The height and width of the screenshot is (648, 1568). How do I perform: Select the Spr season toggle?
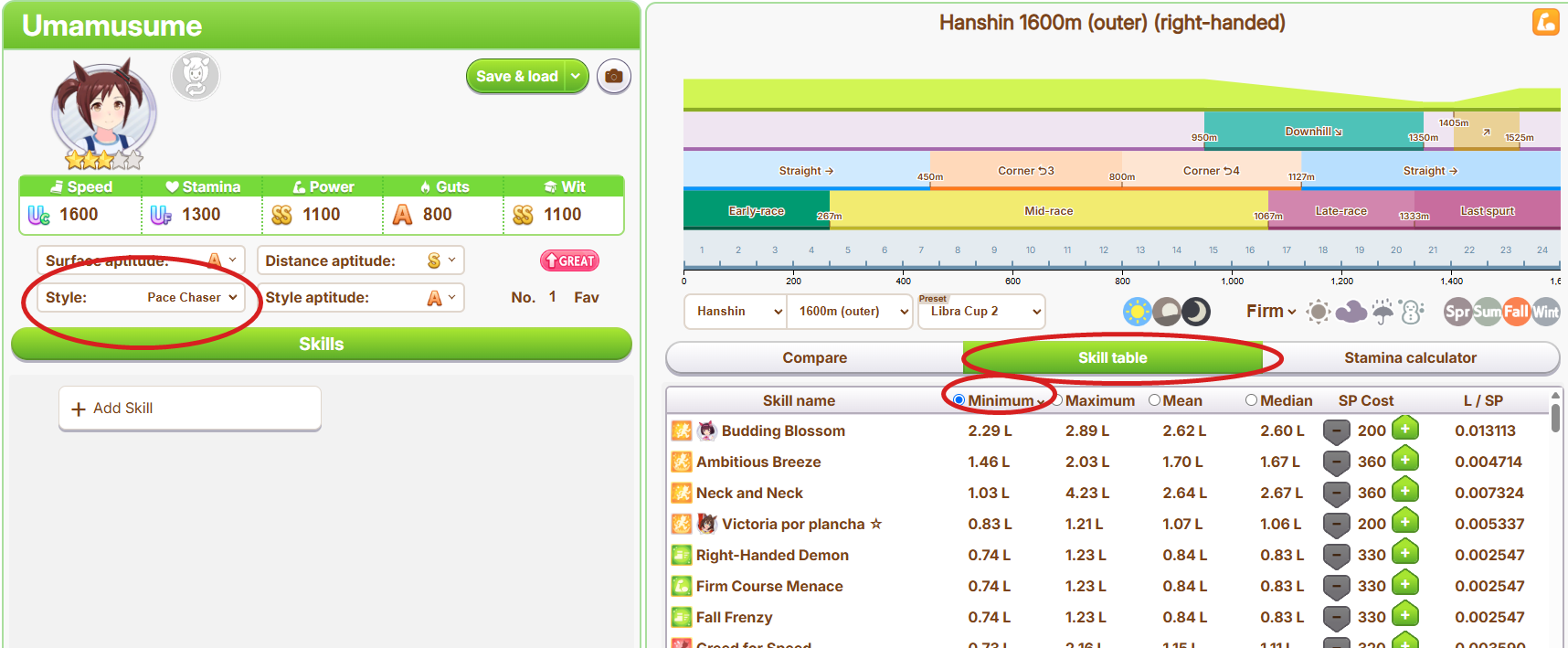1457,312
